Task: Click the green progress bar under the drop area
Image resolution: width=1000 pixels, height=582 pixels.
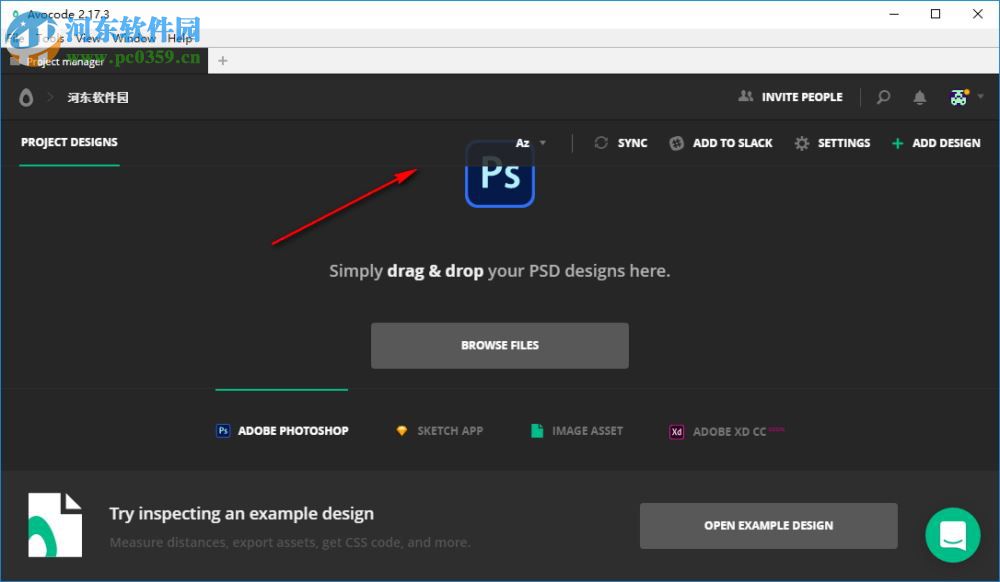Action: (281, 392)
